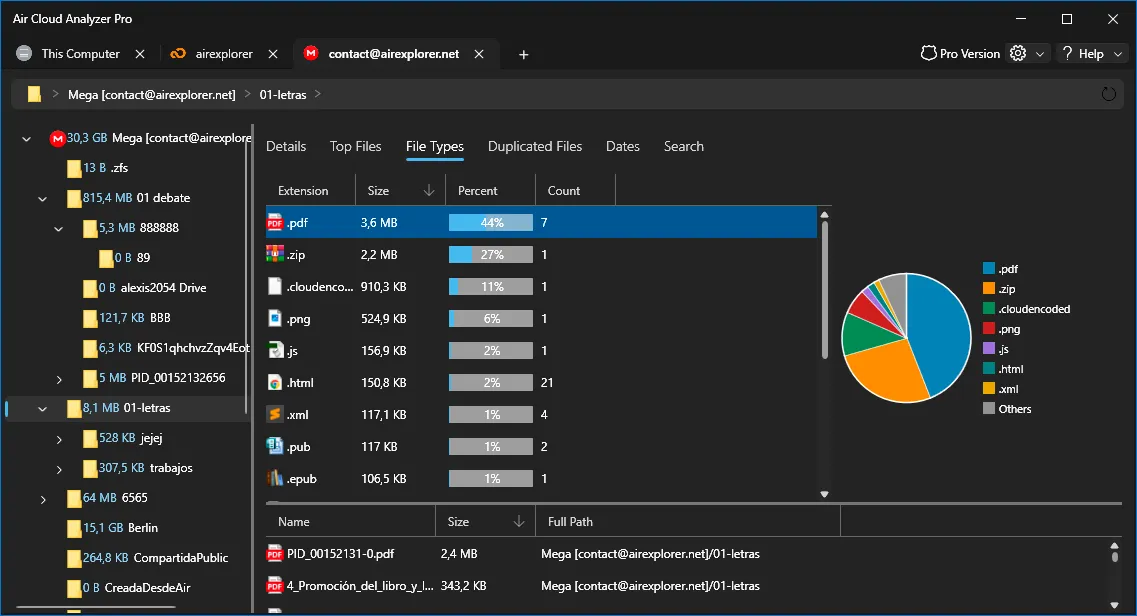Click the Help question mark icon
Viewport: 1137px width, 616px height.
tap(1067, 54)
